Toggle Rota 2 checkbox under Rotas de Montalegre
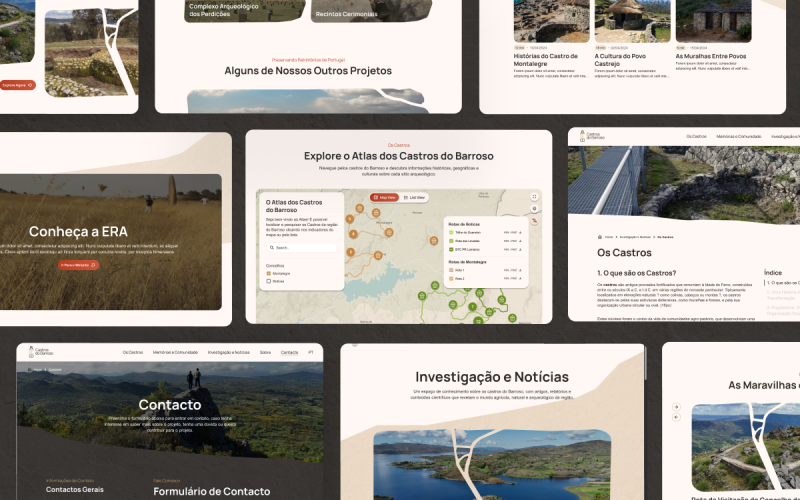Screen dimensions: 800x500 point(451,279)
